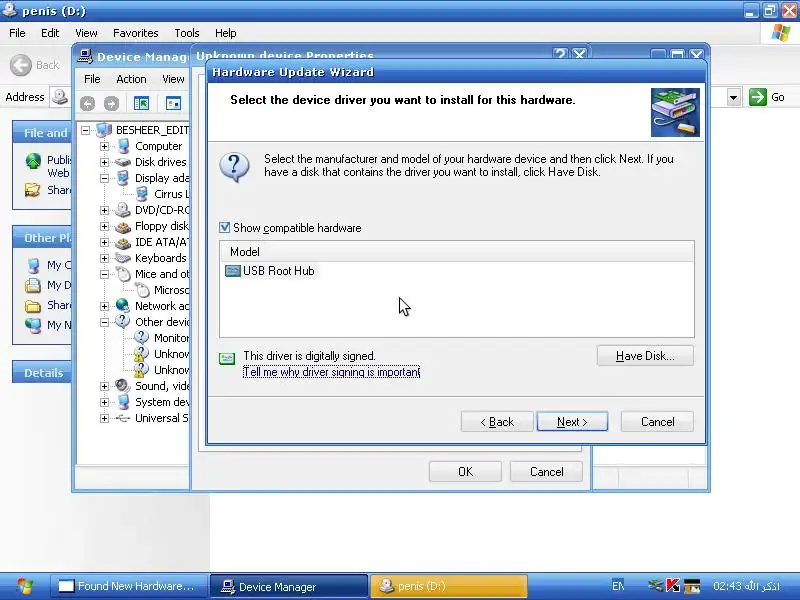Click the digitally signed driver icon

pyautogui.click(x=227, y=359)
